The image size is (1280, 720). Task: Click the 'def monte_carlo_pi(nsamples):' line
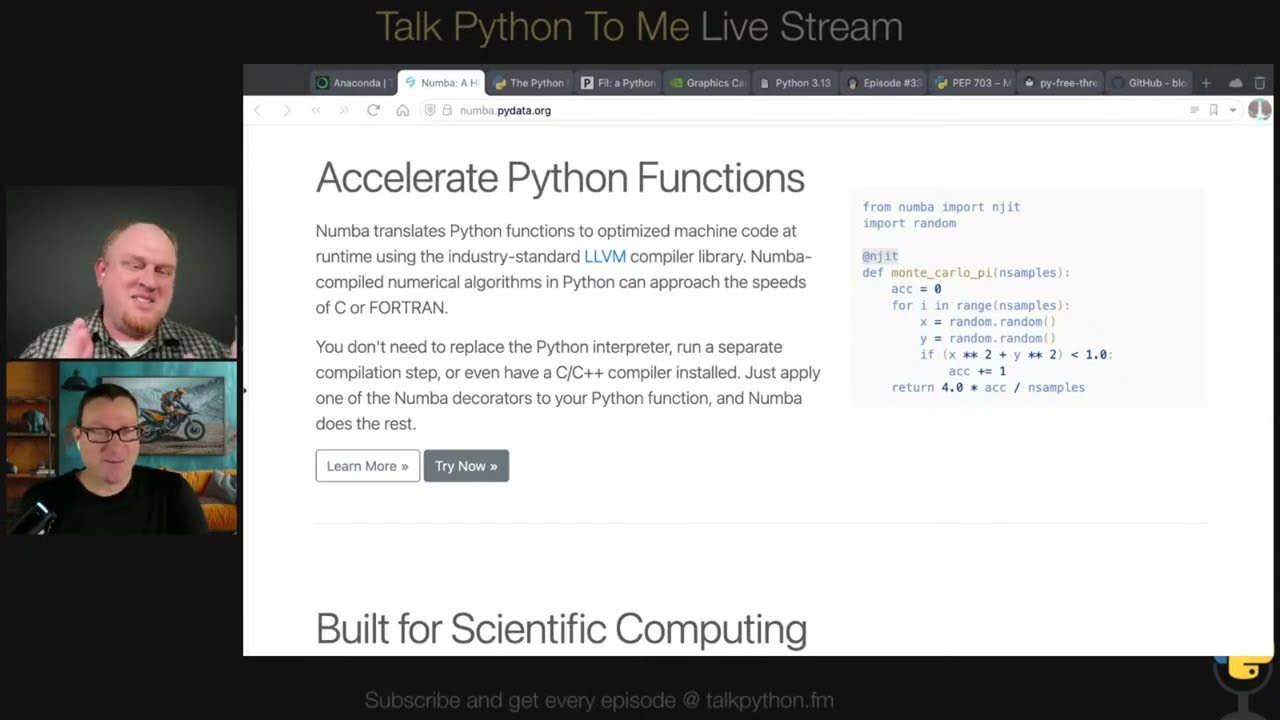[966, 272]
